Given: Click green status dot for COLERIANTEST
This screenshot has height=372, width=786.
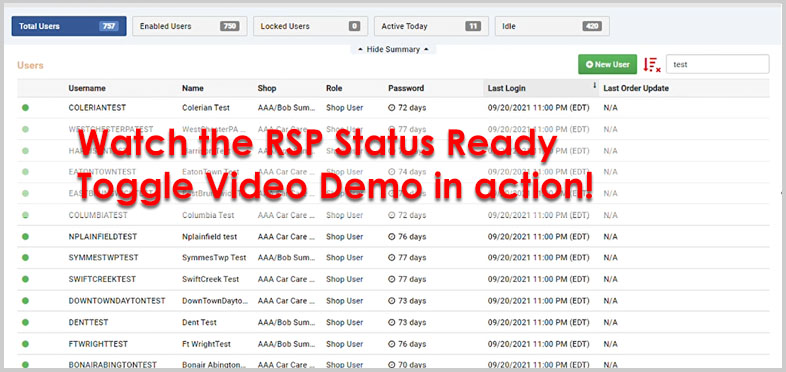Looking at the screenshot, I should pyautogui.click(x=26, y=108).
